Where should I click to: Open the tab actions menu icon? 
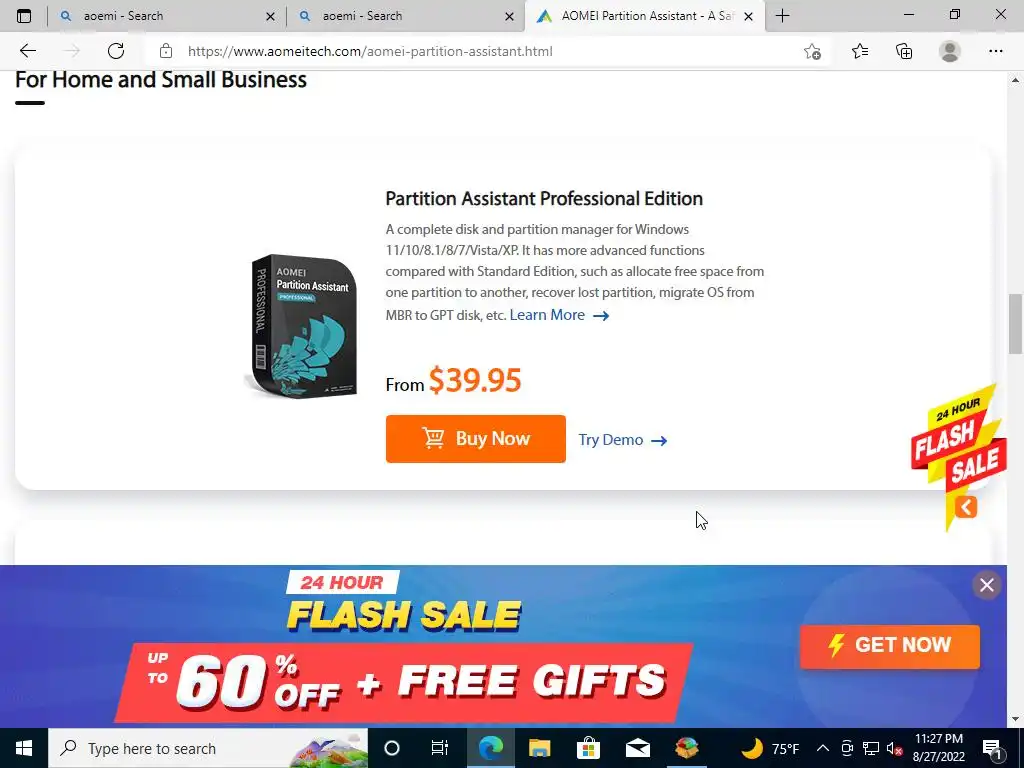[24, 16]
